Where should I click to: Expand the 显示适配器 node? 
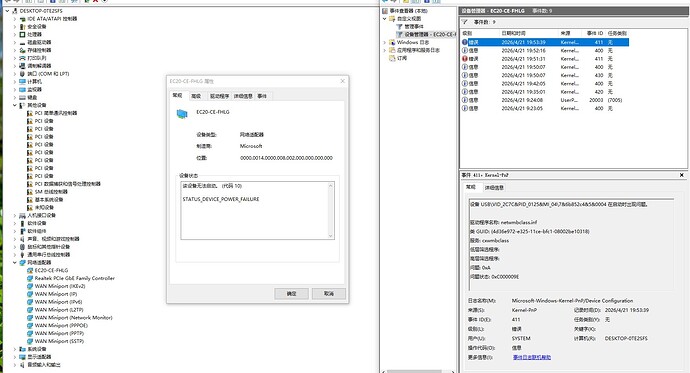pyautogui.click(x=15, y=357)
